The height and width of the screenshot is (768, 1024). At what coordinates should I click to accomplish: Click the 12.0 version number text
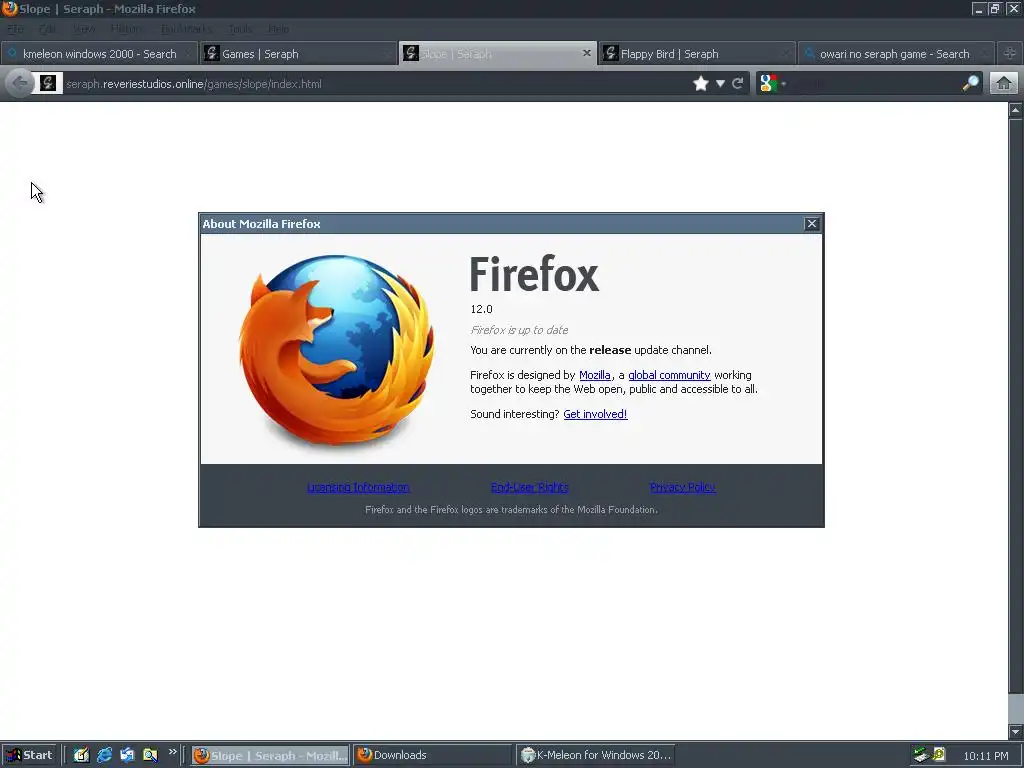481,309
